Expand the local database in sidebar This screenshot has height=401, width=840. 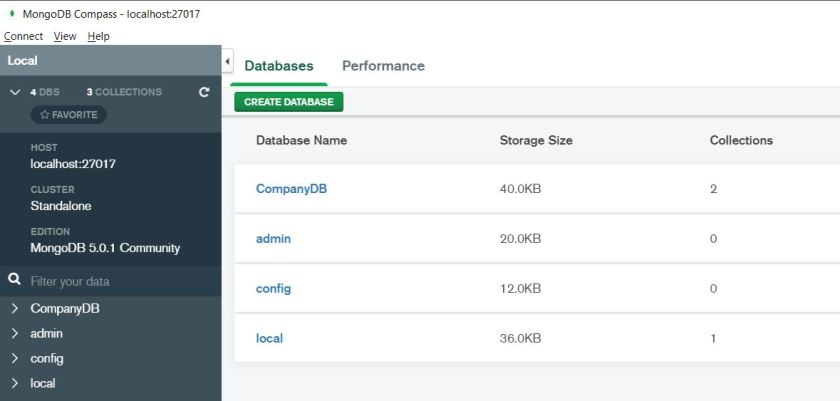(15, 384)
